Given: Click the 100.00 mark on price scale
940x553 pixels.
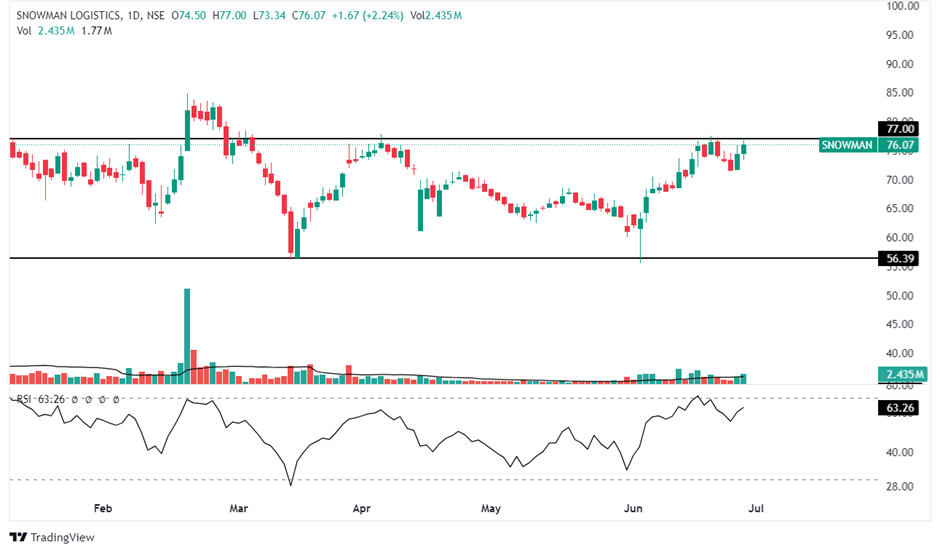Looking at the screenshot, I should tap(901, 6).
